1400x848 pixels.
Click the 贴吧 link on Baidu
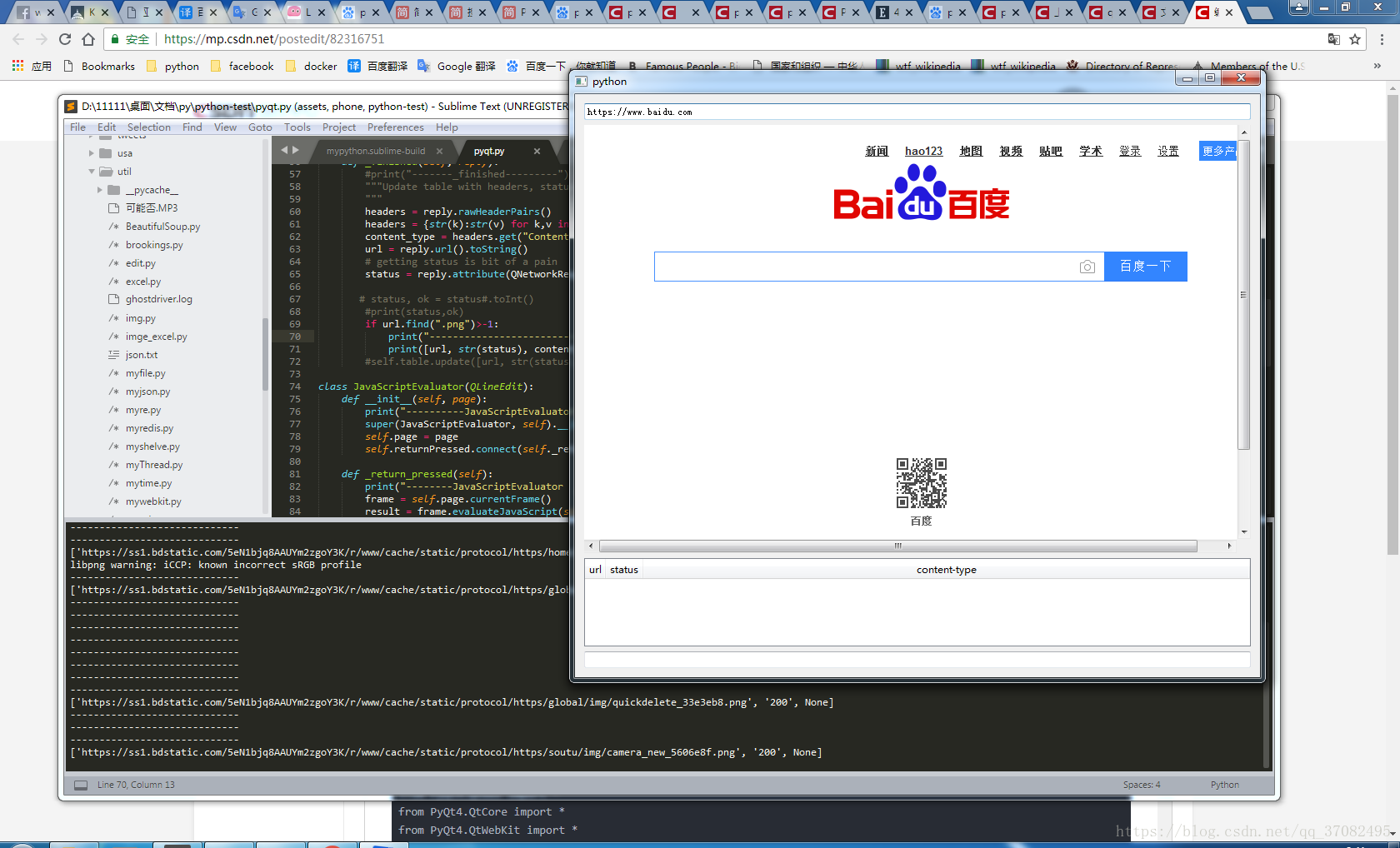tap(1051, 151)
